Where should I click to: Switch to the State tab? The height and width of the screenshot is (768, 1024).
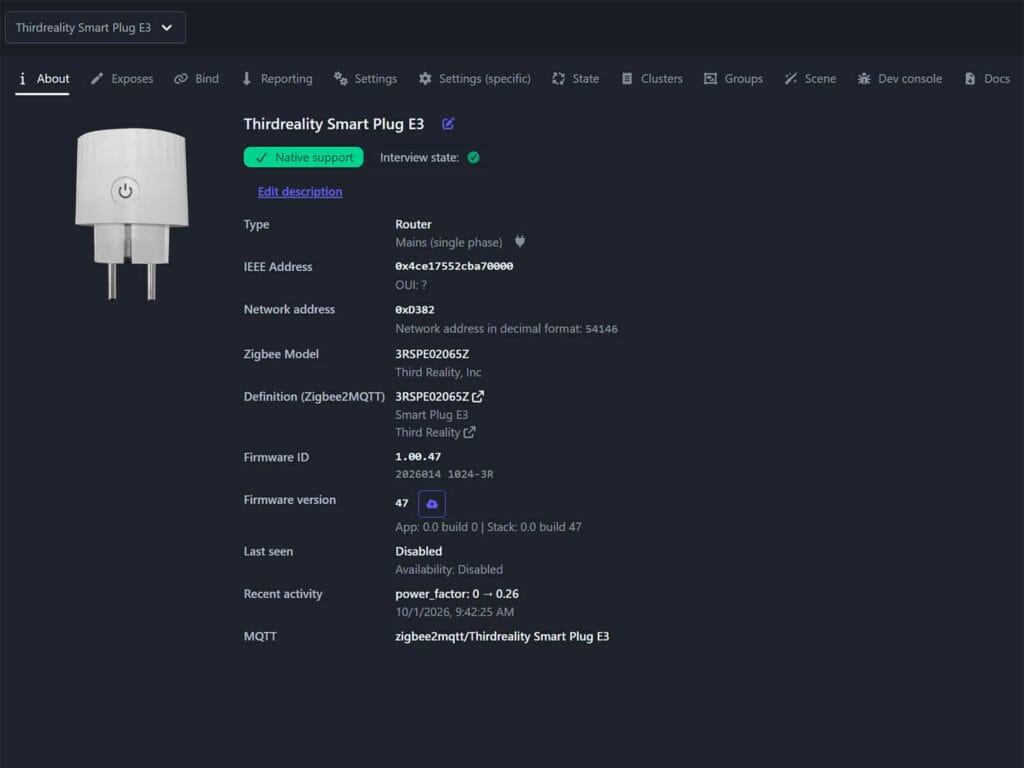pyautogui.click(x=575, y=79)
